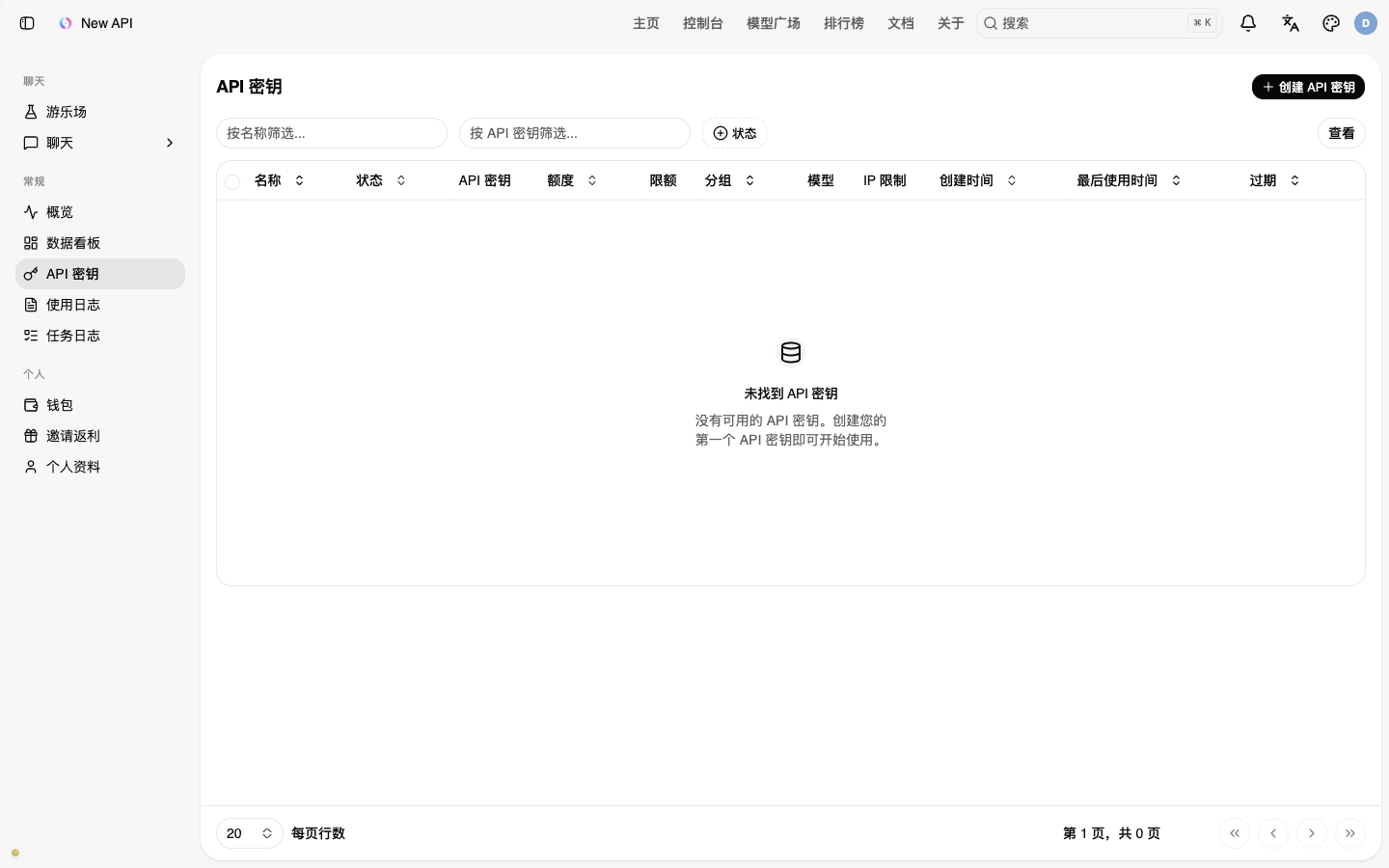Sort by 过期 column
Image resolution: width=1389 pixels, height=868 pixels.
[x=1275, y=180]
